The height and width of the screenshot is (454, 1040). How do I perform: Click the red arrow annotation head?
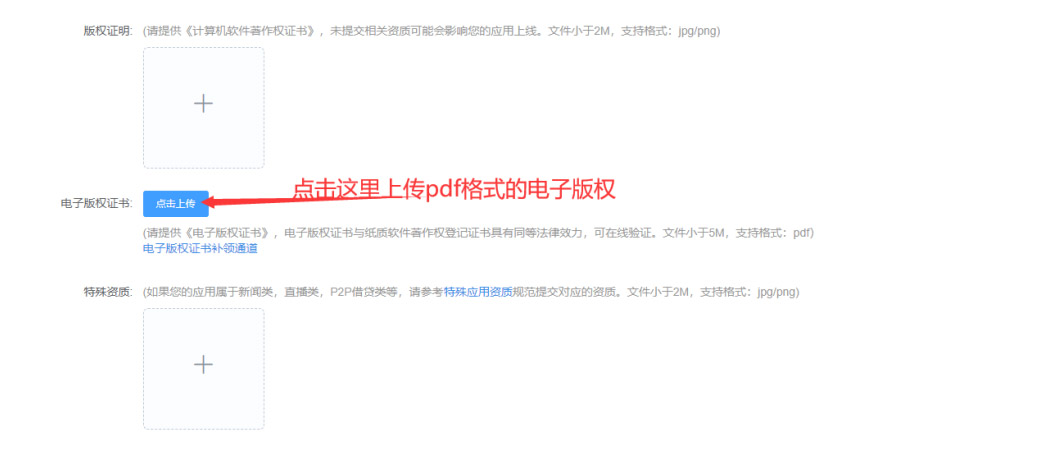tap(219, 201)
